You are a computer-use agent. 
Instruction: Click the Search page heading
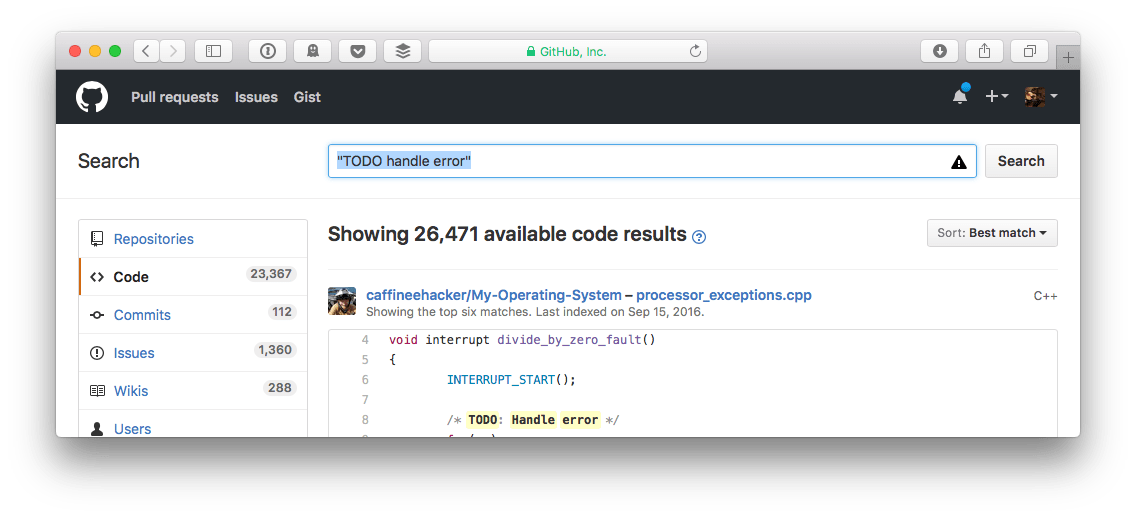click(109, 161)
